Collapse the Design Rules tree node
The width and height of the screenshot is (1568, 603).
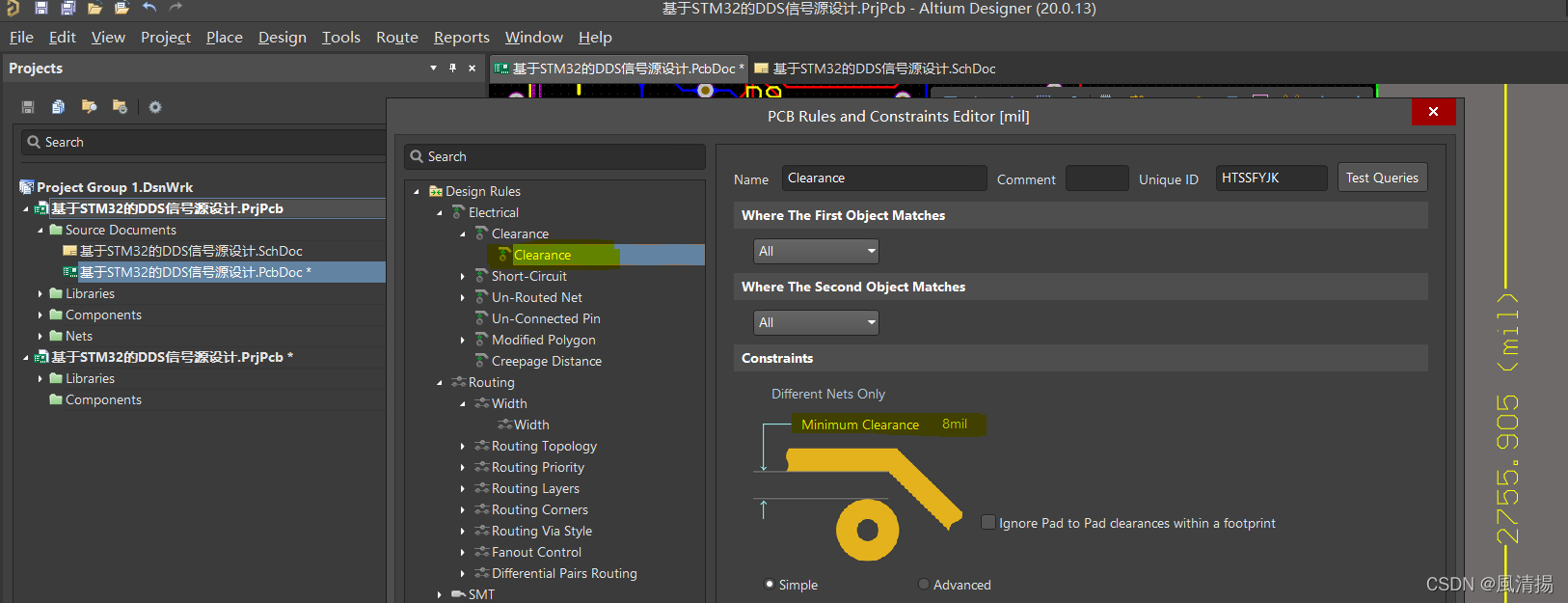[417, 191]
